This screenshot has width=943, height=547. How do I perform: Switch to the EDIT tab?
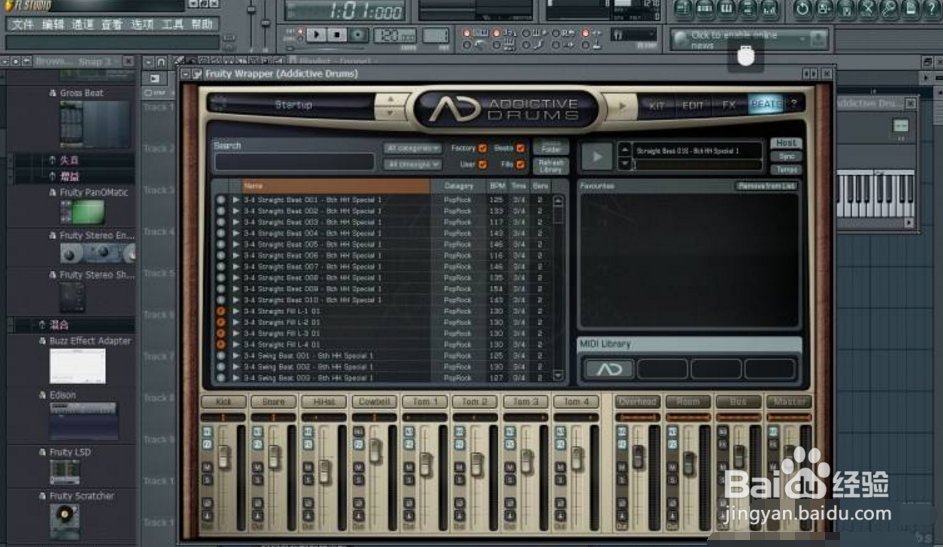692,105
